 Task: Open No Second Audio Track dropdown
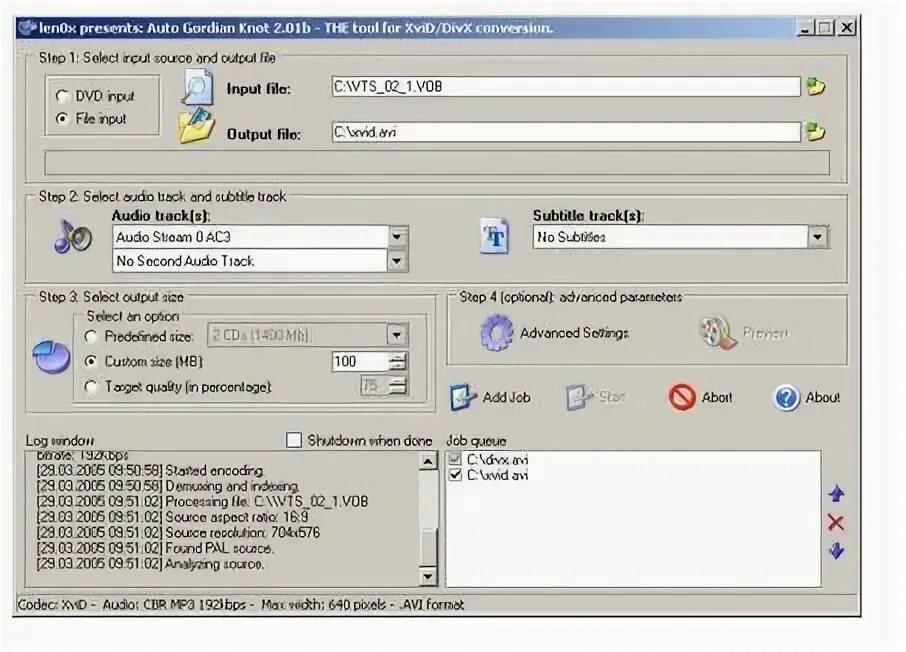pos(397,261)
